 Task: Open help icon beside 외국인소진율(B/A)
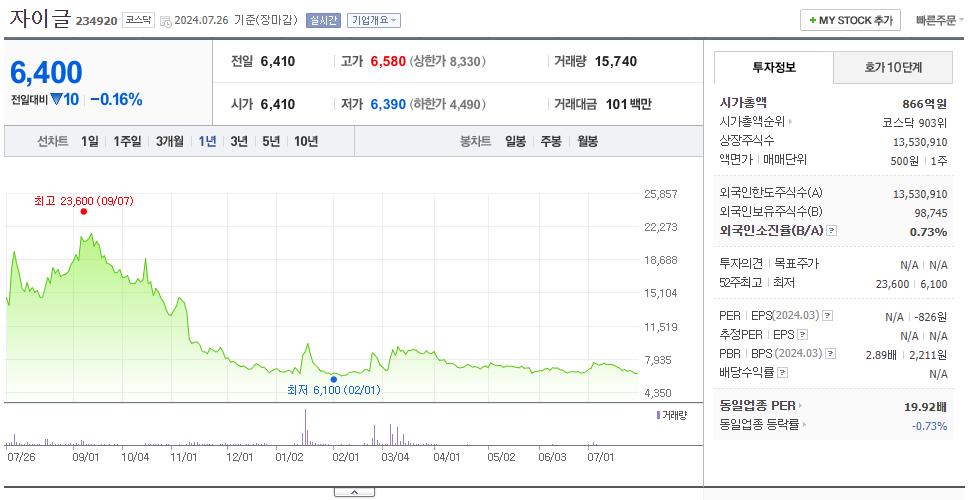(x=832, y=231)
